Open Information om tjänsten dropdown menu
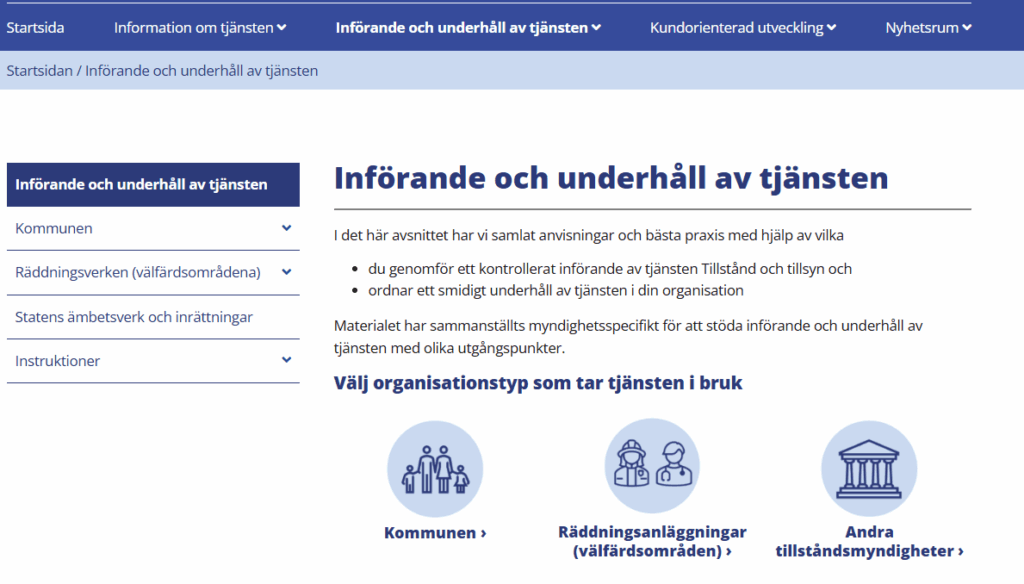The width and height of the screenshot is (1024, 584). click(x=200, y=27)
